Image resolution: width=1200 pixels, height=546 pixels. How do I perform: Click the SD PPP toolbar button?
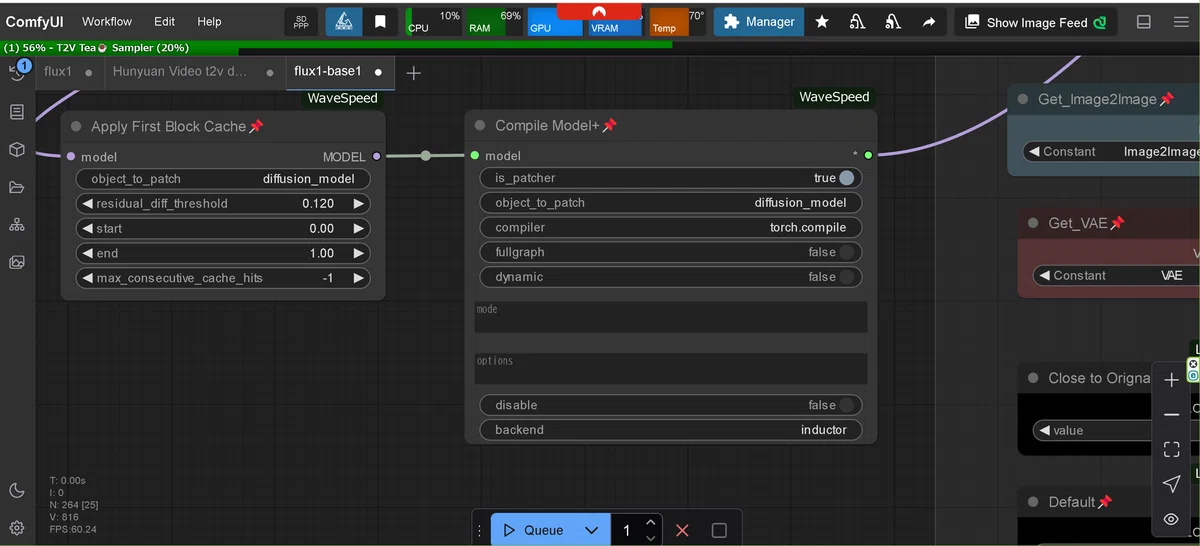click(302, 21)
